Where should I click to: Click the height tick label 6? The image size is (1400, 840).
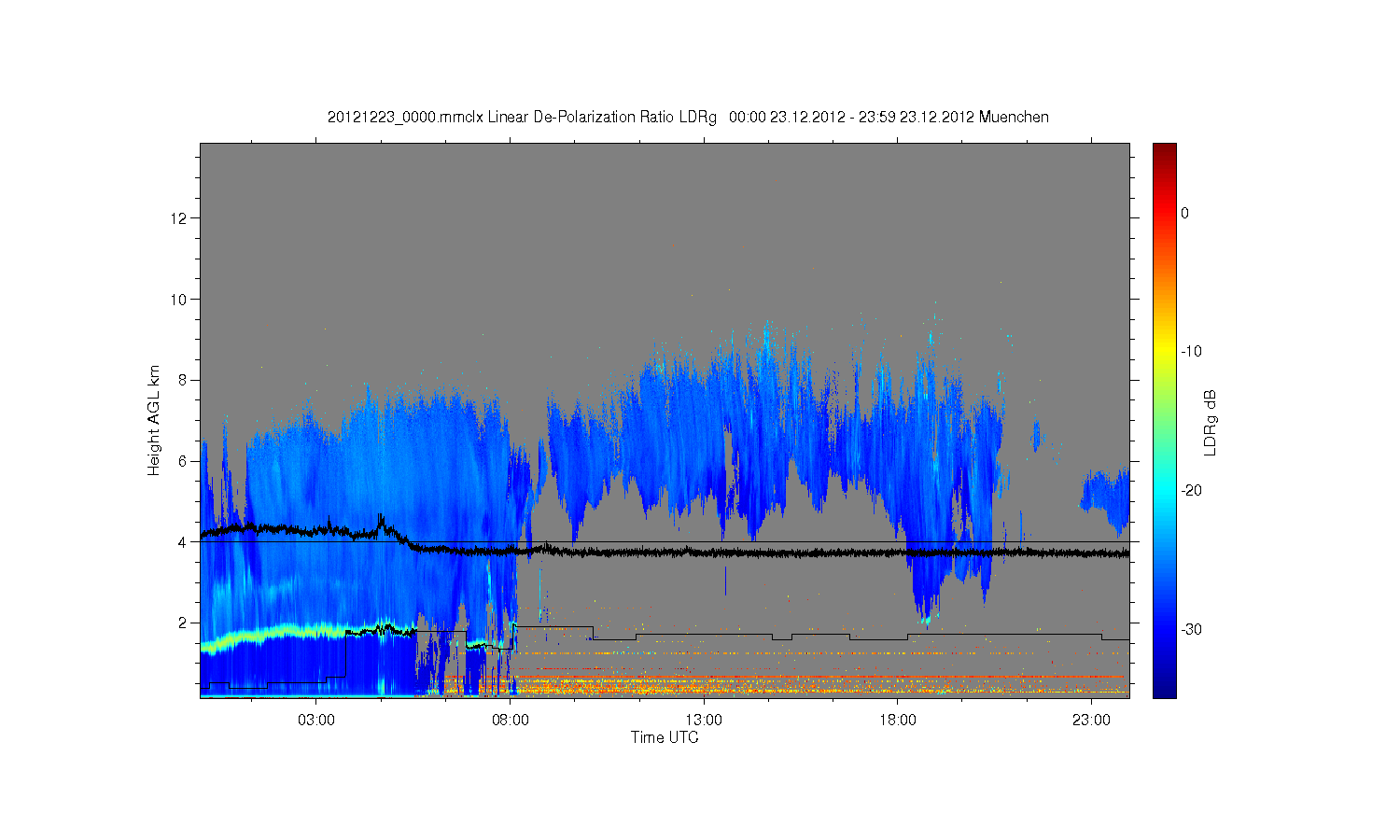[x=182, y=461]
